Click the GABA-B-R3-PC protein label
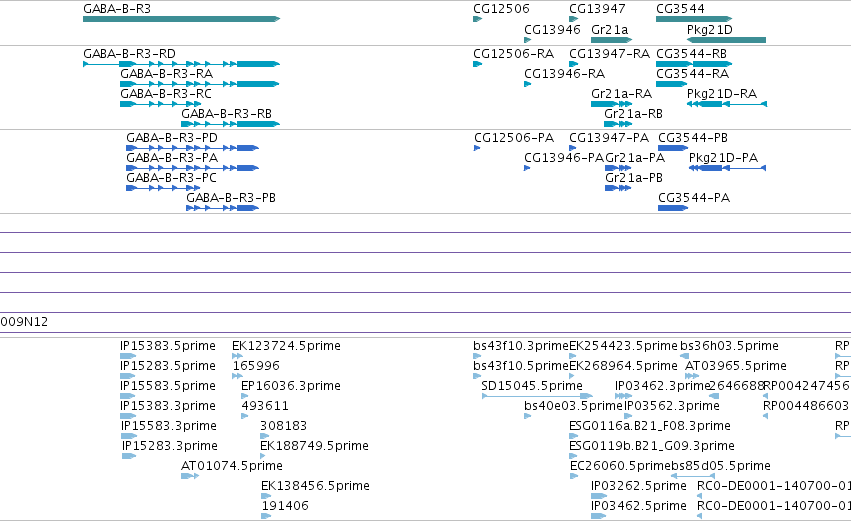 (x=171, y=178)
